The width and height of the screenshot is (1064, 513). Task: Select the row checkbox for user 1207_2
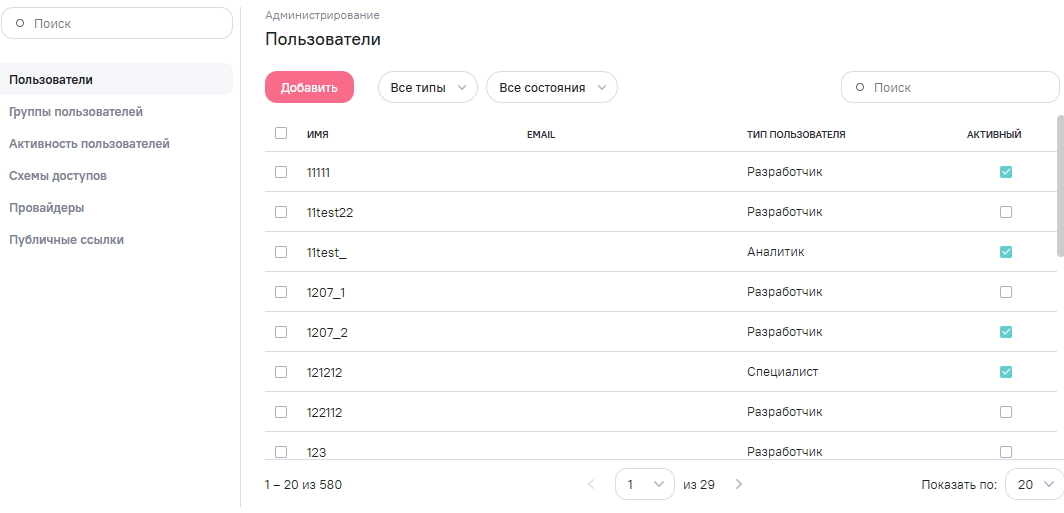pyautogui.click(x=281, y=332)
